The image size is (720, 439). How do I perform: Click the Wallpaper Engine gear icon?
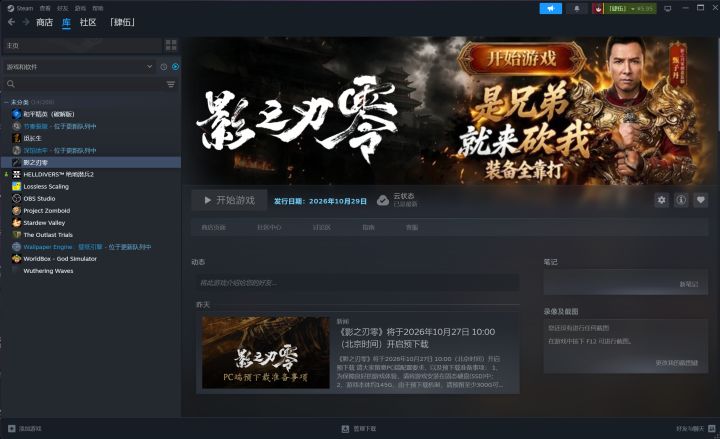pyautogui.click(x=17, y=247)
